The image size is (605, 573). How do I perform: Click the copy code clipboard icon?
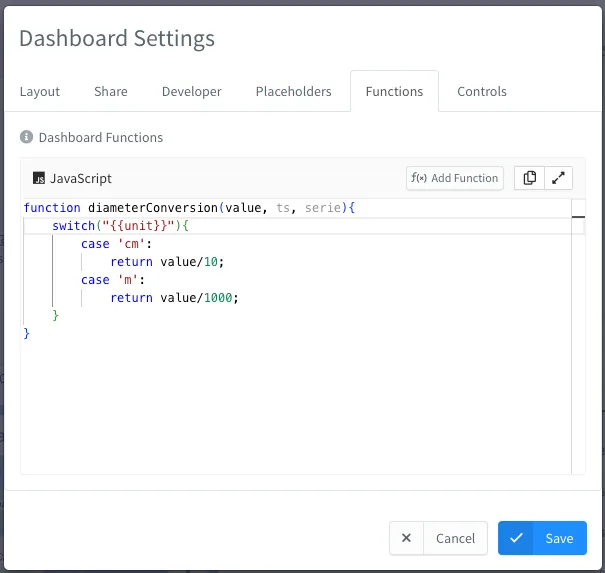529,178
